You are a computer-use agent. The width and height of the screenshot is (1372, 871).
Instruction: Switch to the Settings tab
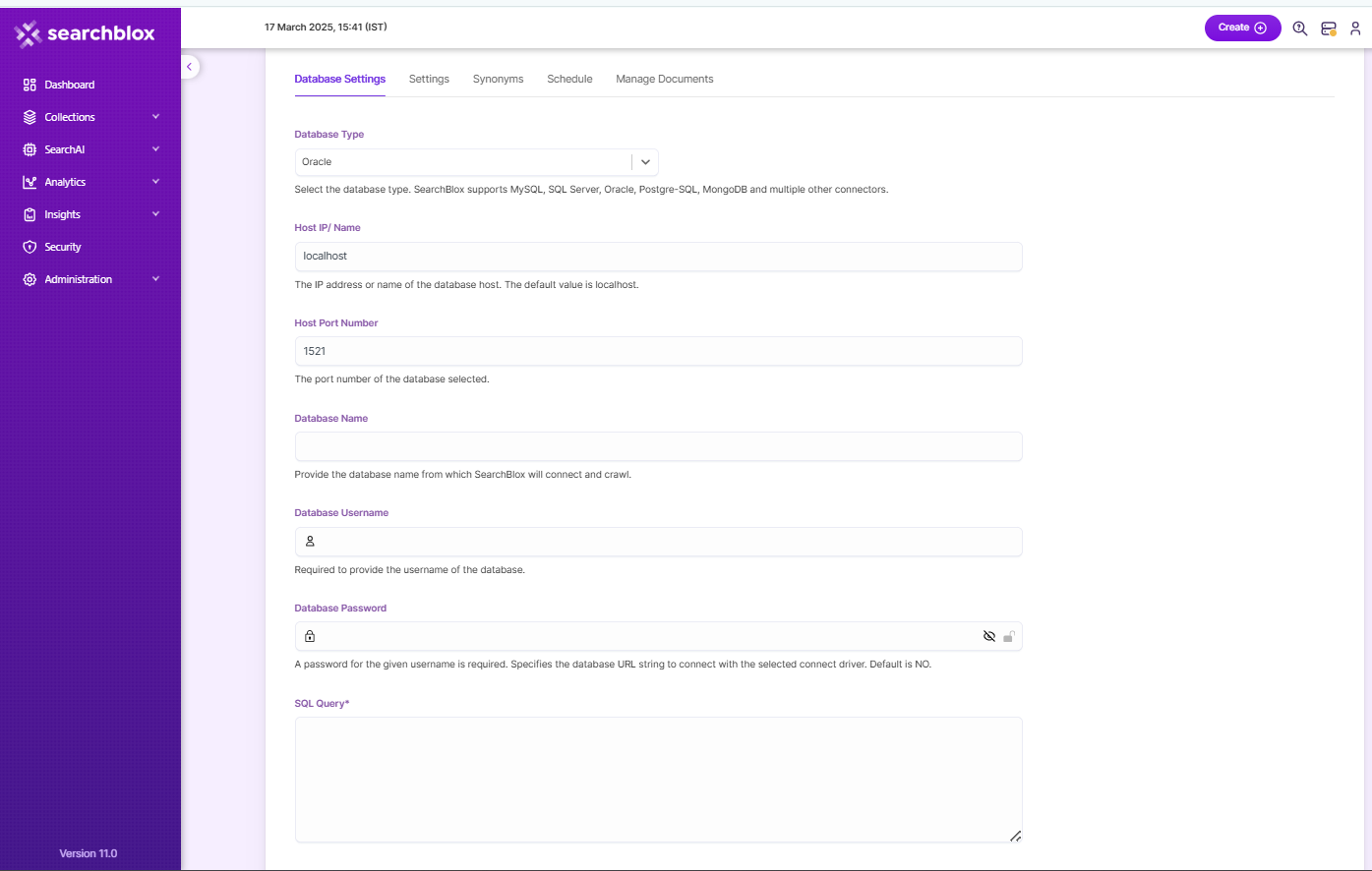pyautogui.click(x=429, y=79)
